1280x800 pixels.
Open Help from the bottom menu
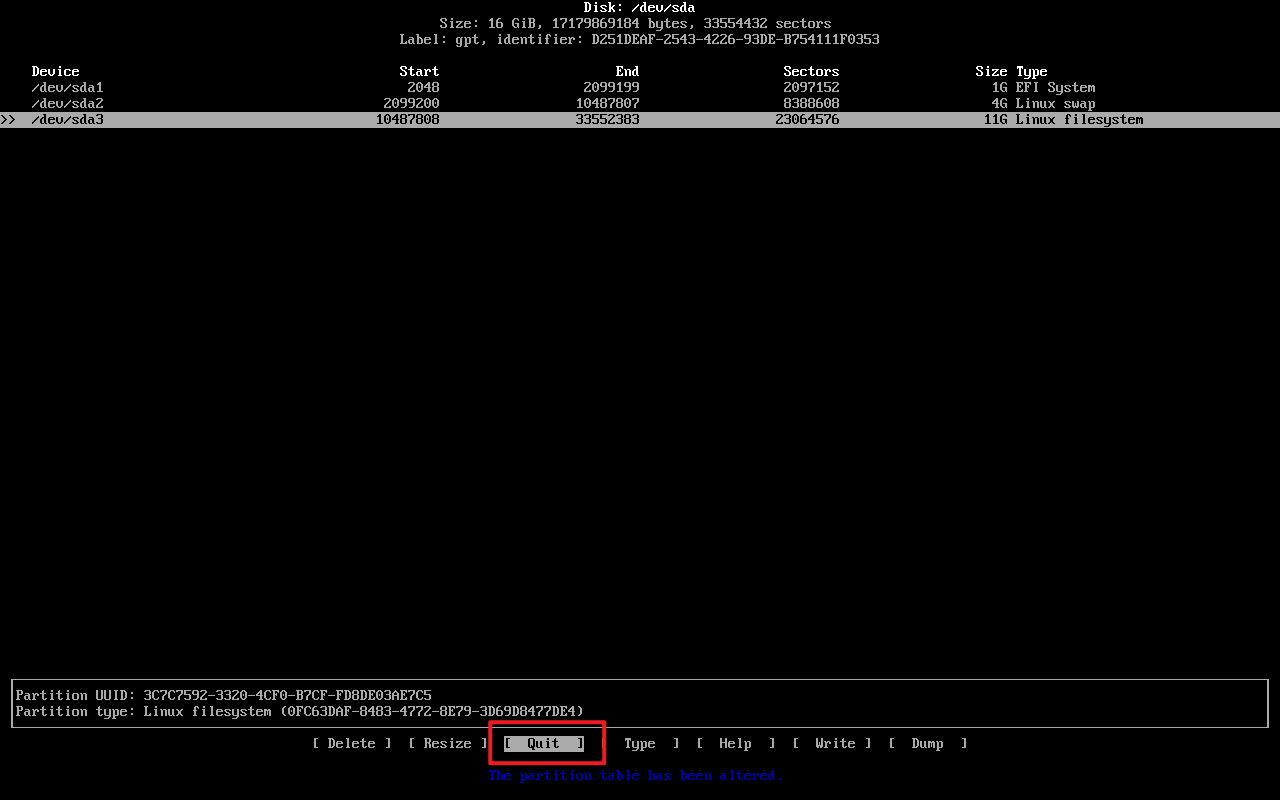click(x=735, y=743)
